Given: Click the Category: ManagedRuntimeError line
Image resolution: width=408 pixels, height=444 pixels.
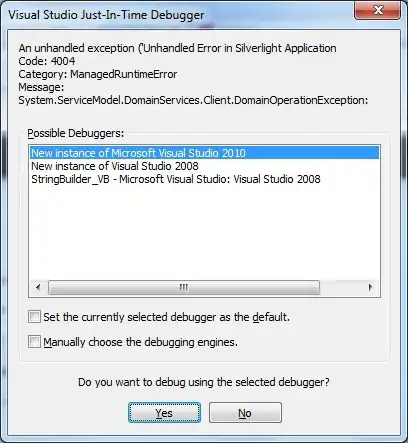Looking at the screenshot, I should [98, 74].
